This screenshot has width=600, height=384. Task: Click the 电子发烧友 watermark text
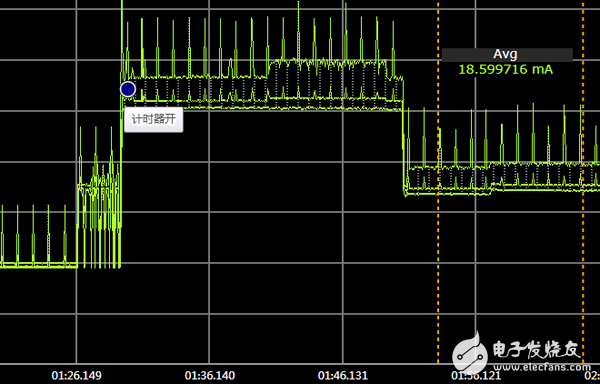pyautogui.click(x=536, y=350)
